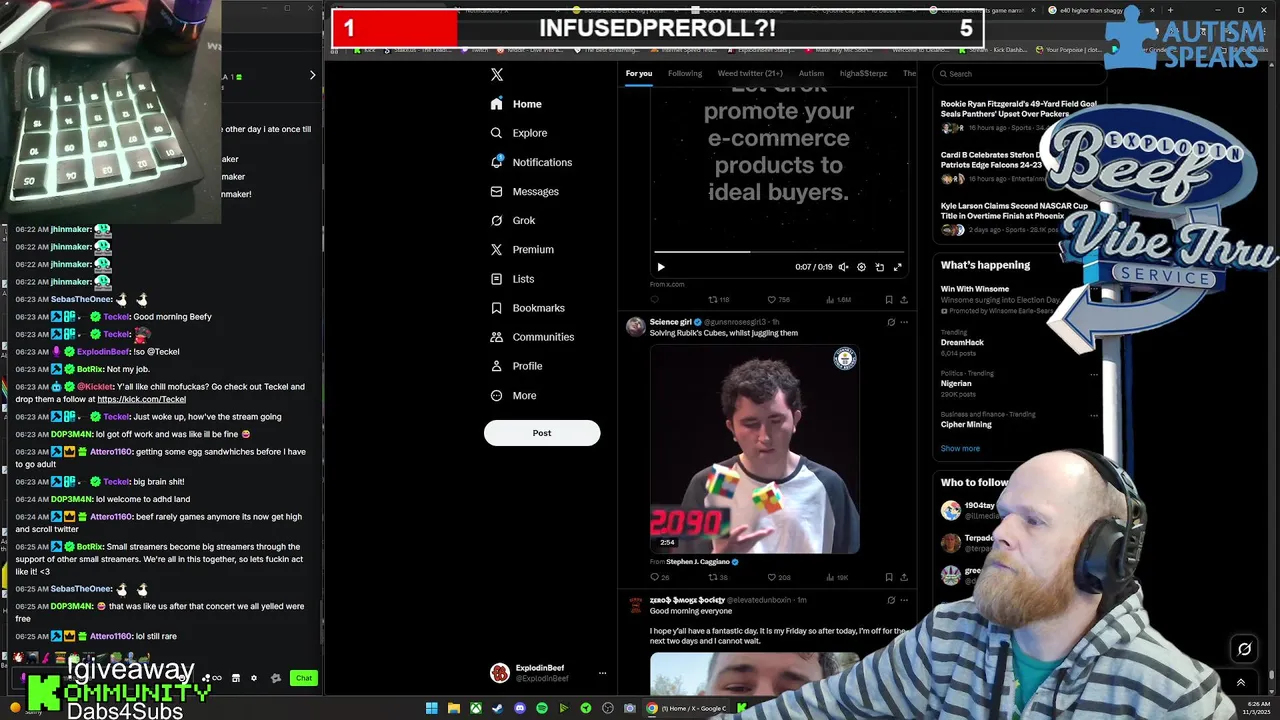1280x720 pixels.
Task: Open a new browser tab
Action: 1170,10
